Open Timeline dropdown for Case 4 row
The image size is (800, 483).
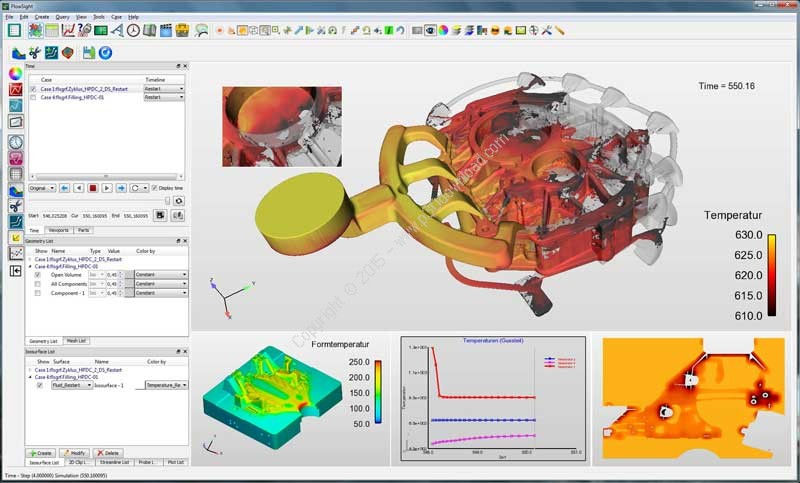click(x=164, y=97)
